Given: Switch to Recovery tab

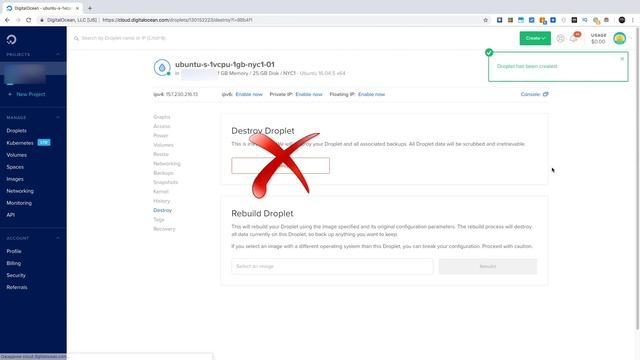Looking at the screenshot, I should point(164,229).
